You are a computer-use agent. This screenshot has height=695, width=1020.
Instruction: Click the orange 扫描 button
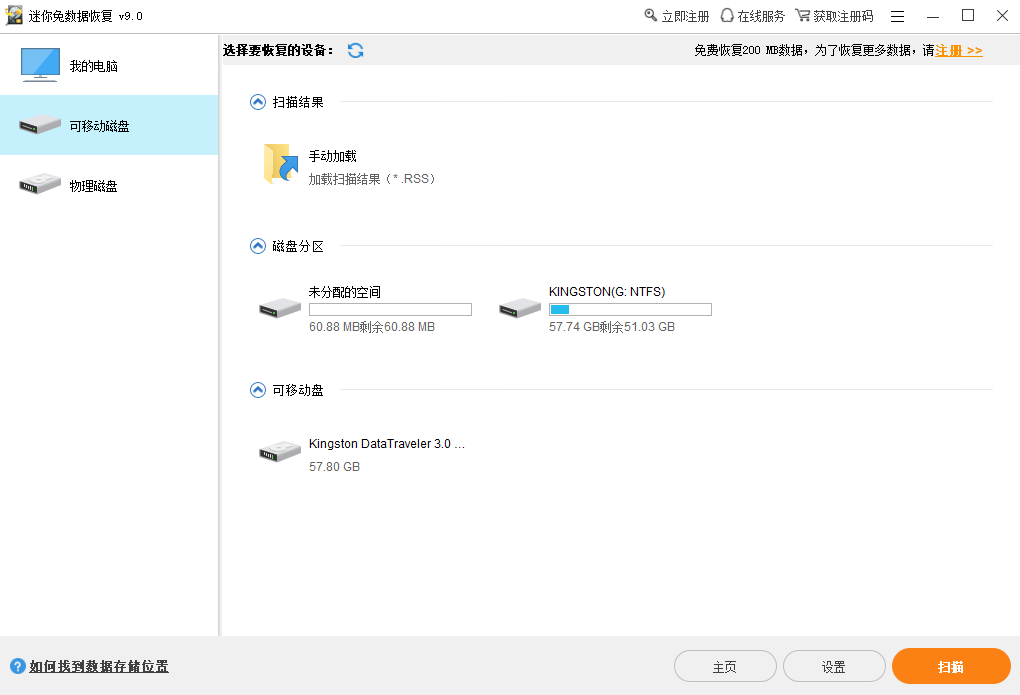(x=951, y=666)
